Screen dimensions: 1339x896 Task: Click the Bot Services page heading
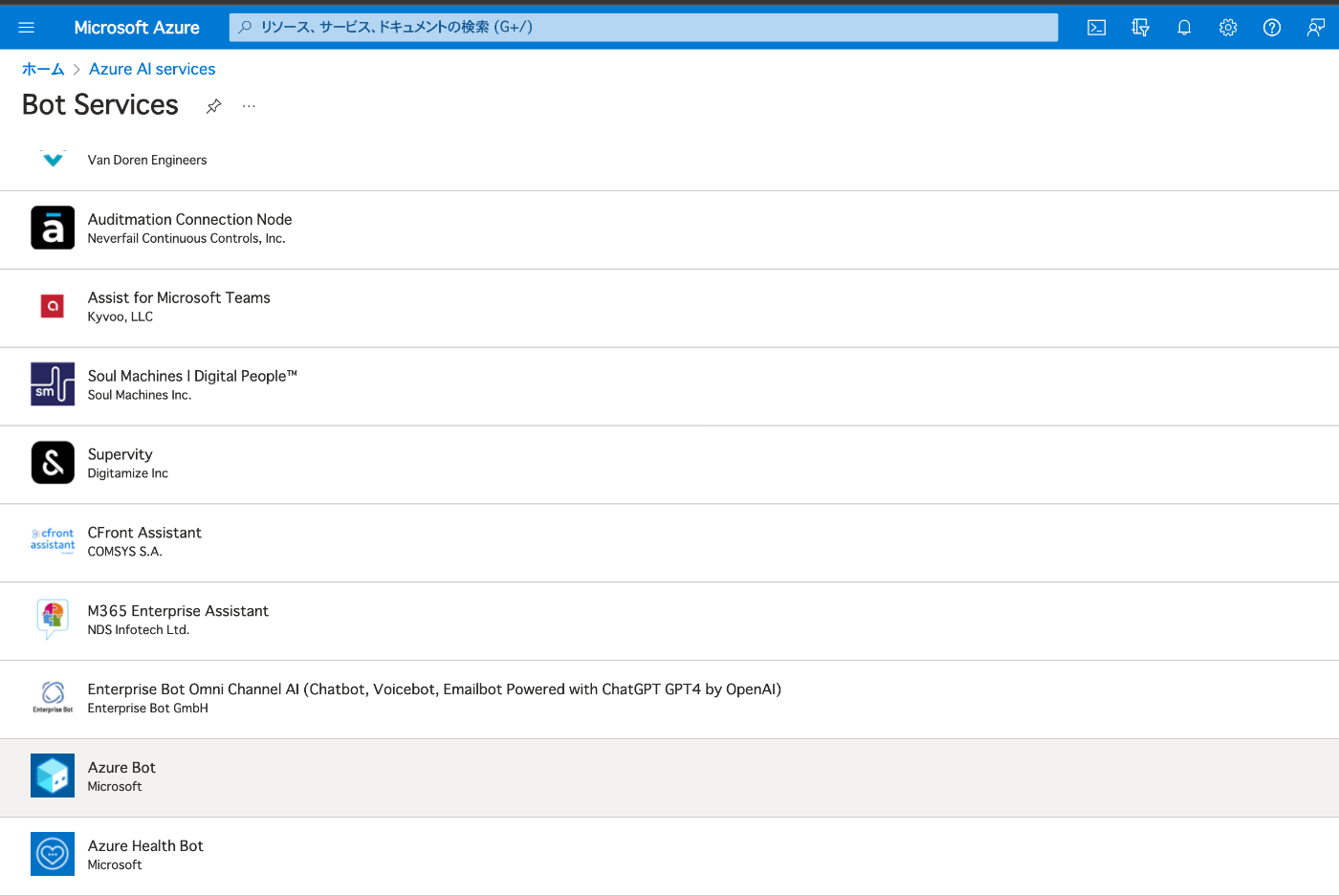[100, 104]
